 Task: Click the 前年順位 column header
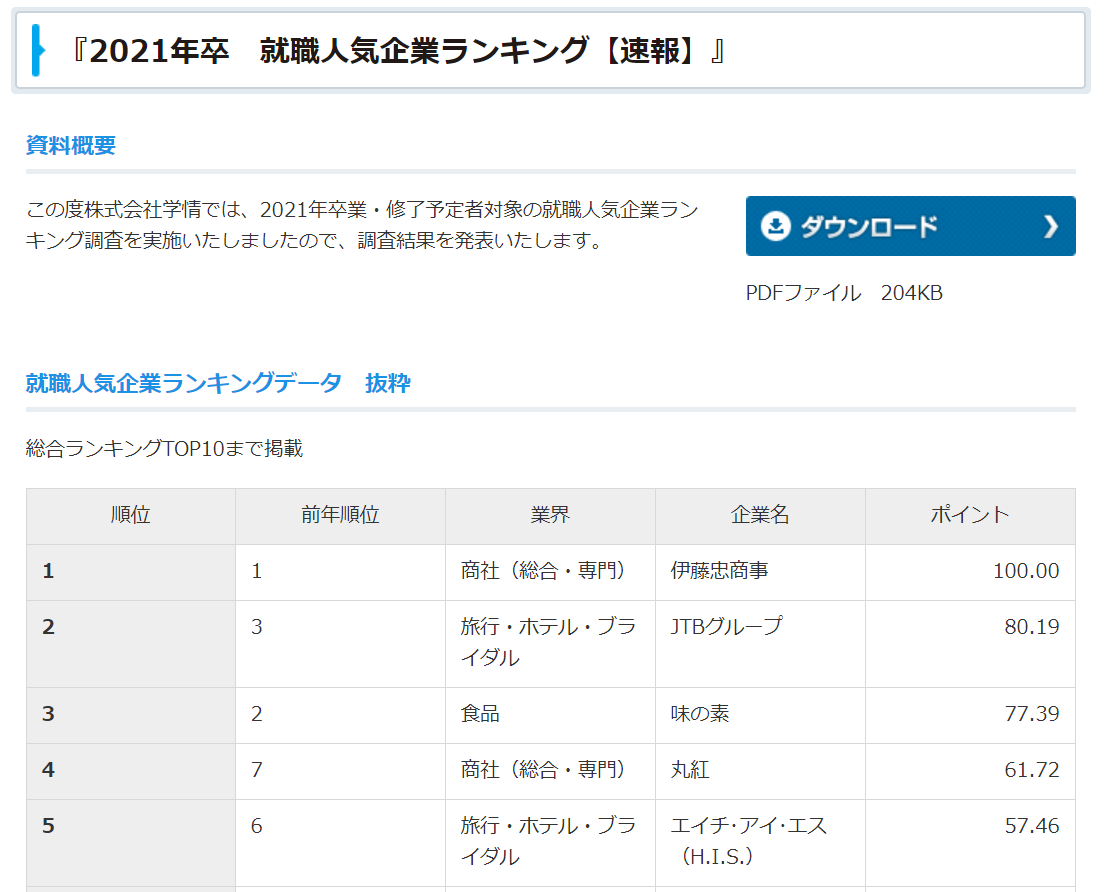click(341, 516)
